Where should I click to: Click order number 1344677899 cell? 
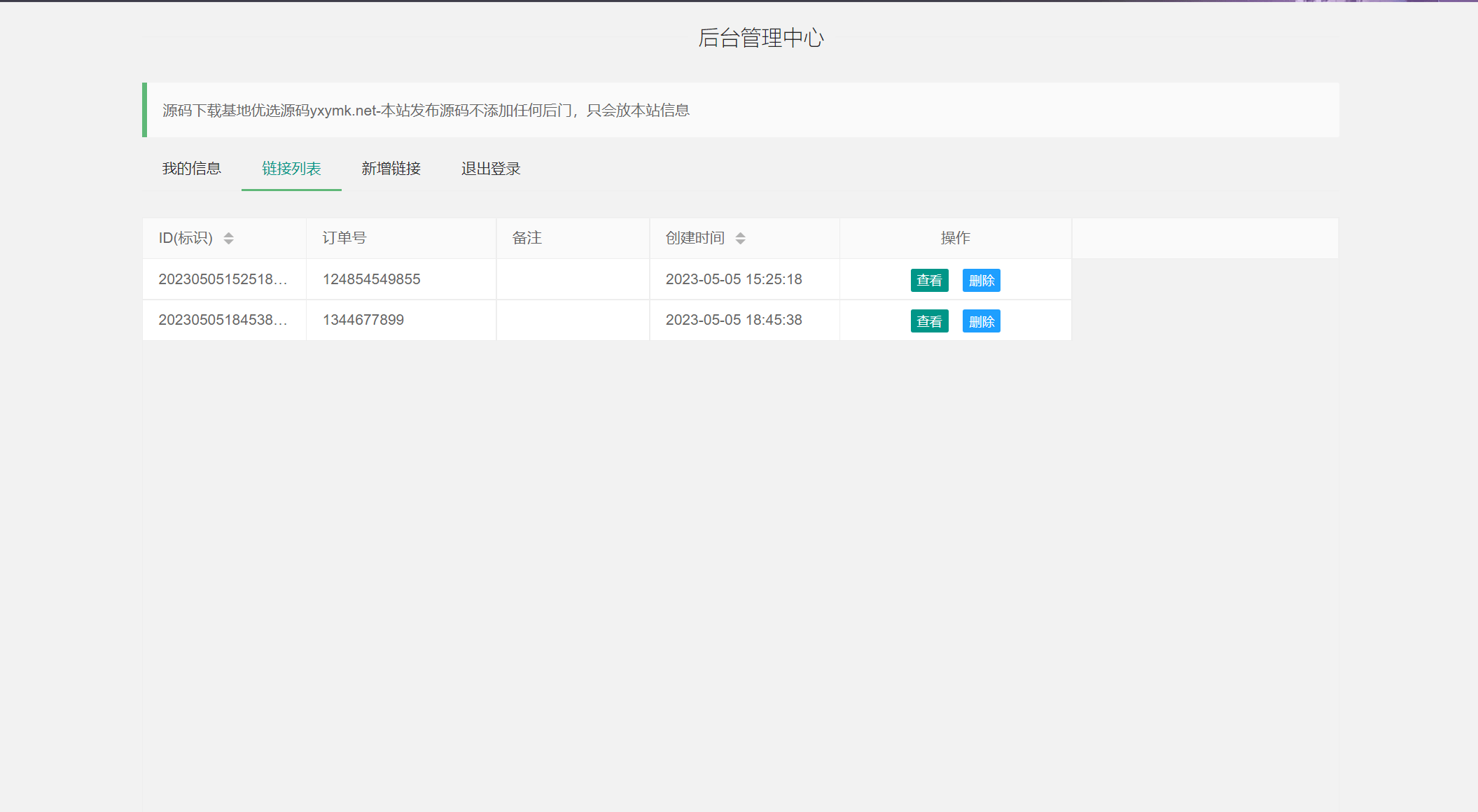coord(363,320)
